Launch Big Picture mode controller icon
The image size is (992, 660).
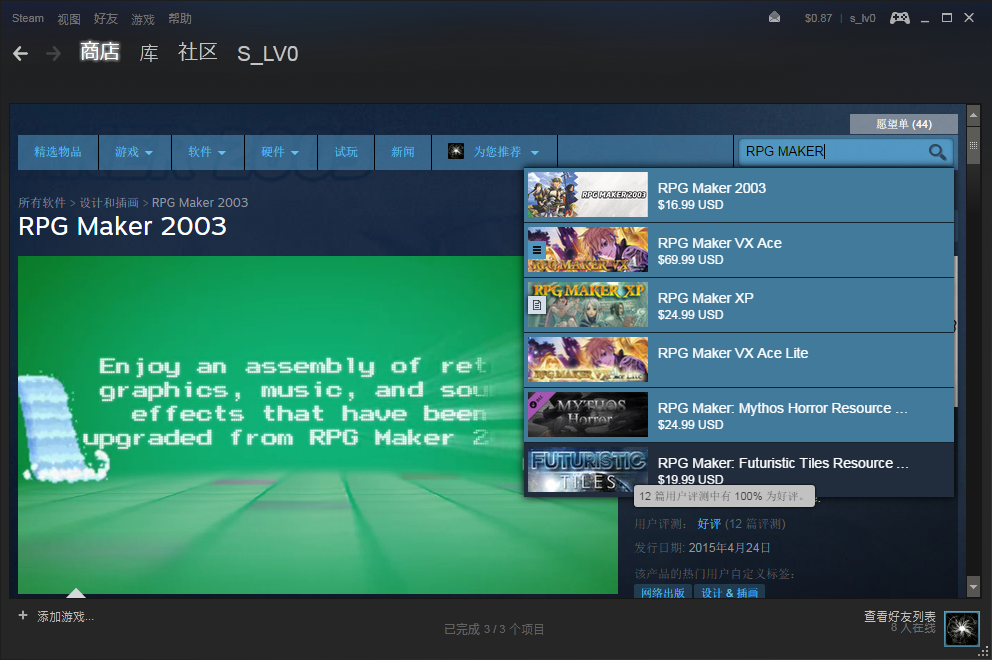click(900, 18)
